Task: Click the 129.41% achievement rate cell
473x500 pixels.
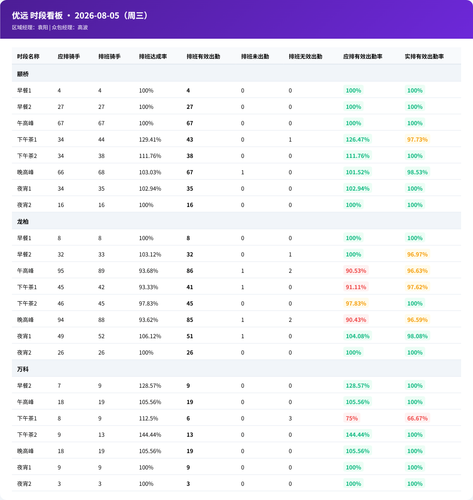Action: point(150,140)
